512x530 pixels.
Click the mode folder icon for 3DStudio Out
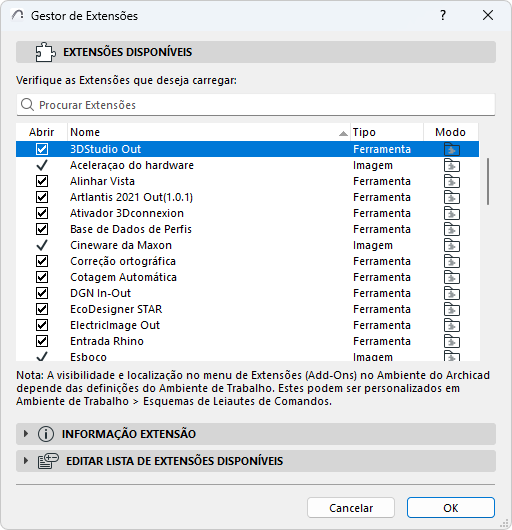click(452, 149)
